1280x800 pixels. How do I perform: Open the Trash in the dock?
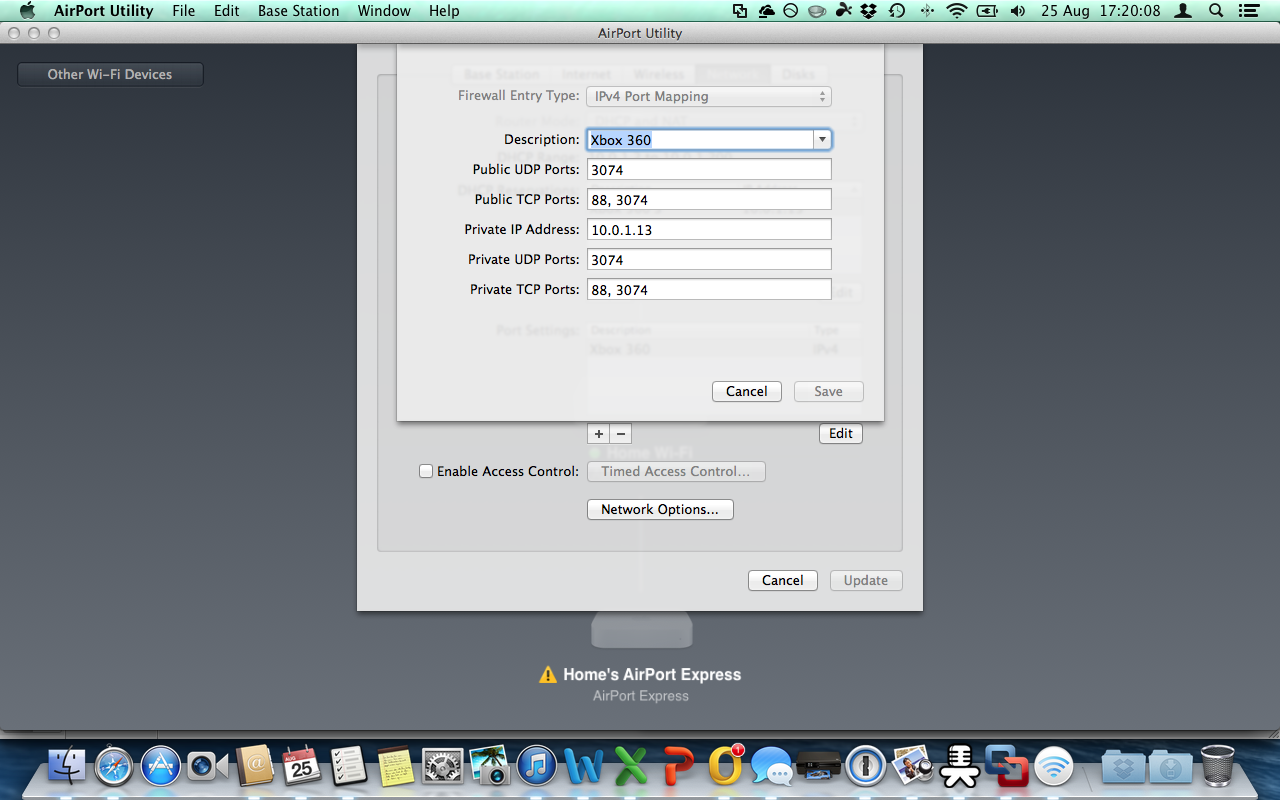(x=1217, y=766)
